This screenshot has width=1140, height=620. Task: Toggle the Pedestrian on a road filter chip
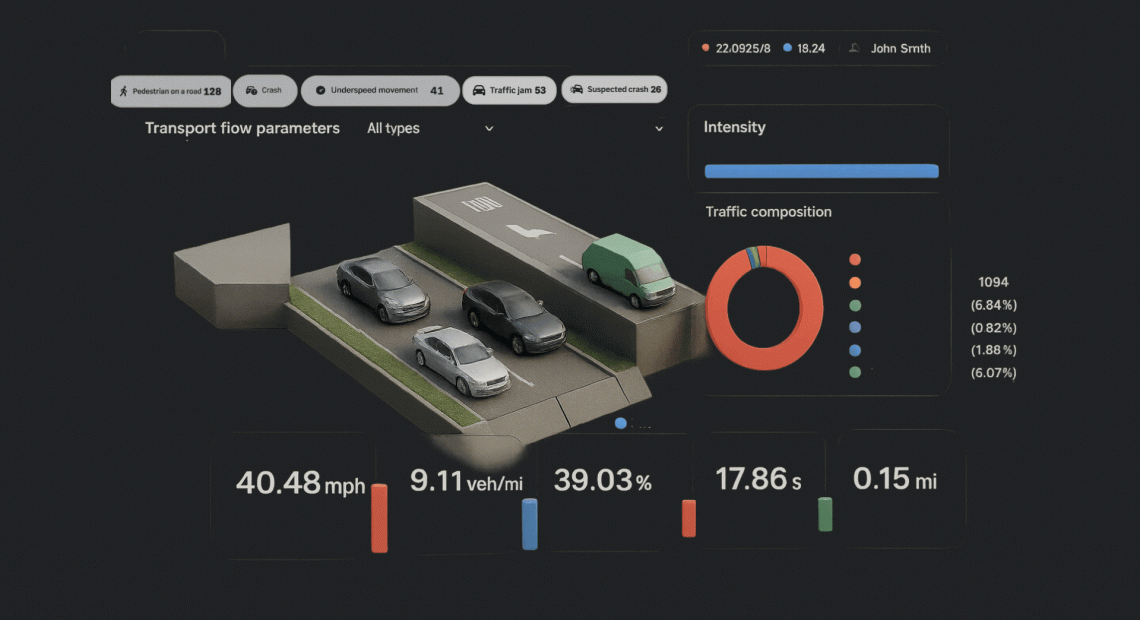pyautogui.click(x=171, y=91)
